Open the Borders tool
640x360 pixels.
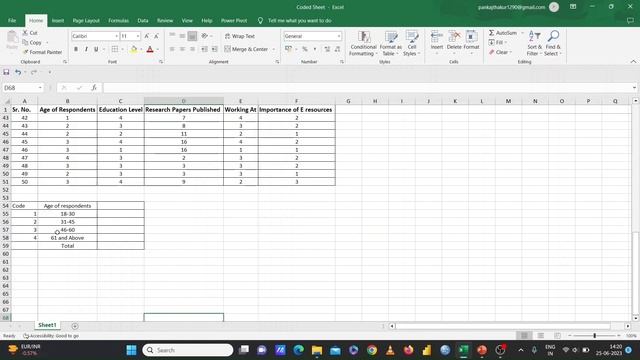pos(115,49)
